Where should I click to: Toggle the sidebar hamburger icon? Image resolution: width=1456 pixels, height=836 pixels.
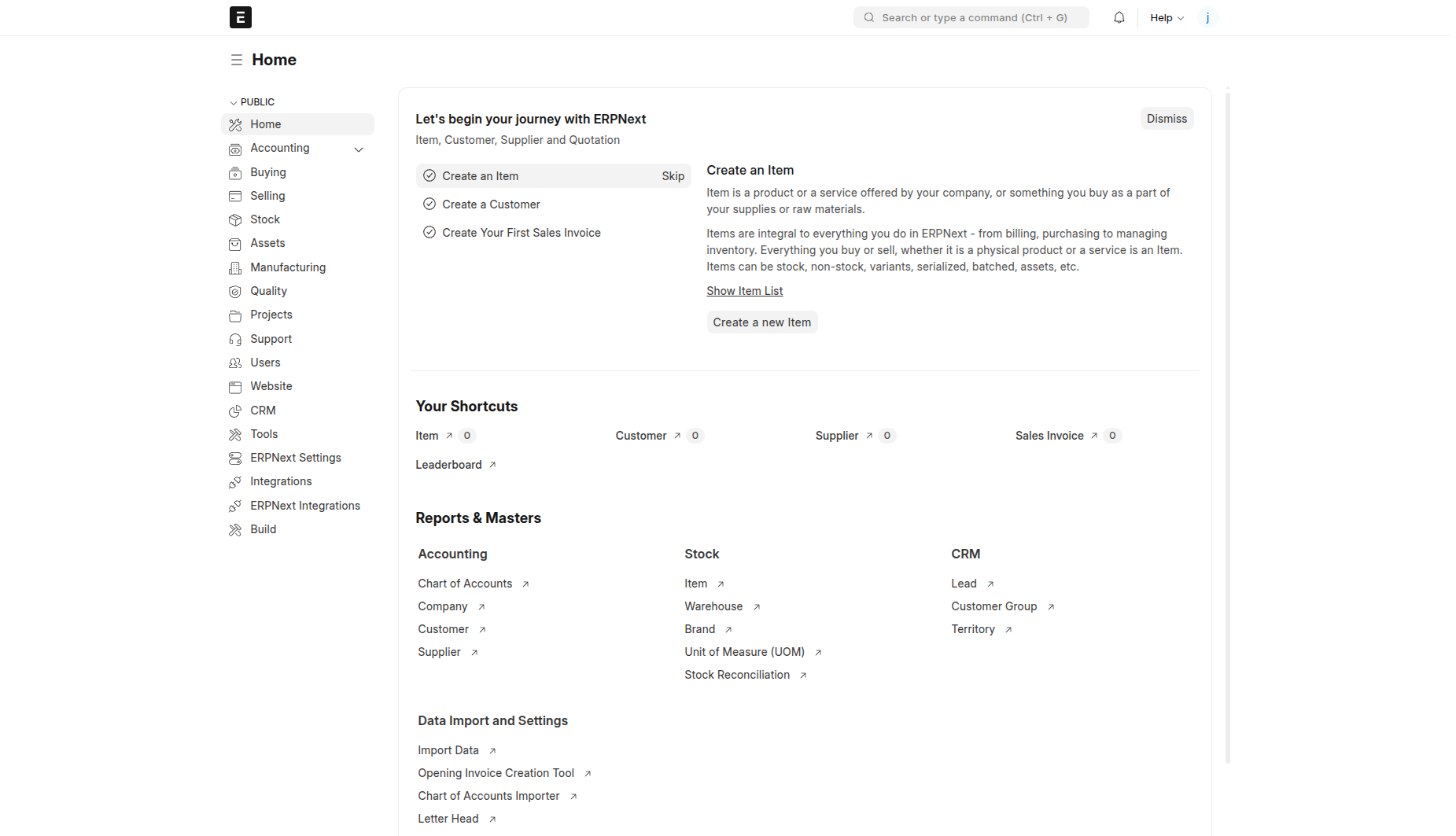click(x=236, y=60)
